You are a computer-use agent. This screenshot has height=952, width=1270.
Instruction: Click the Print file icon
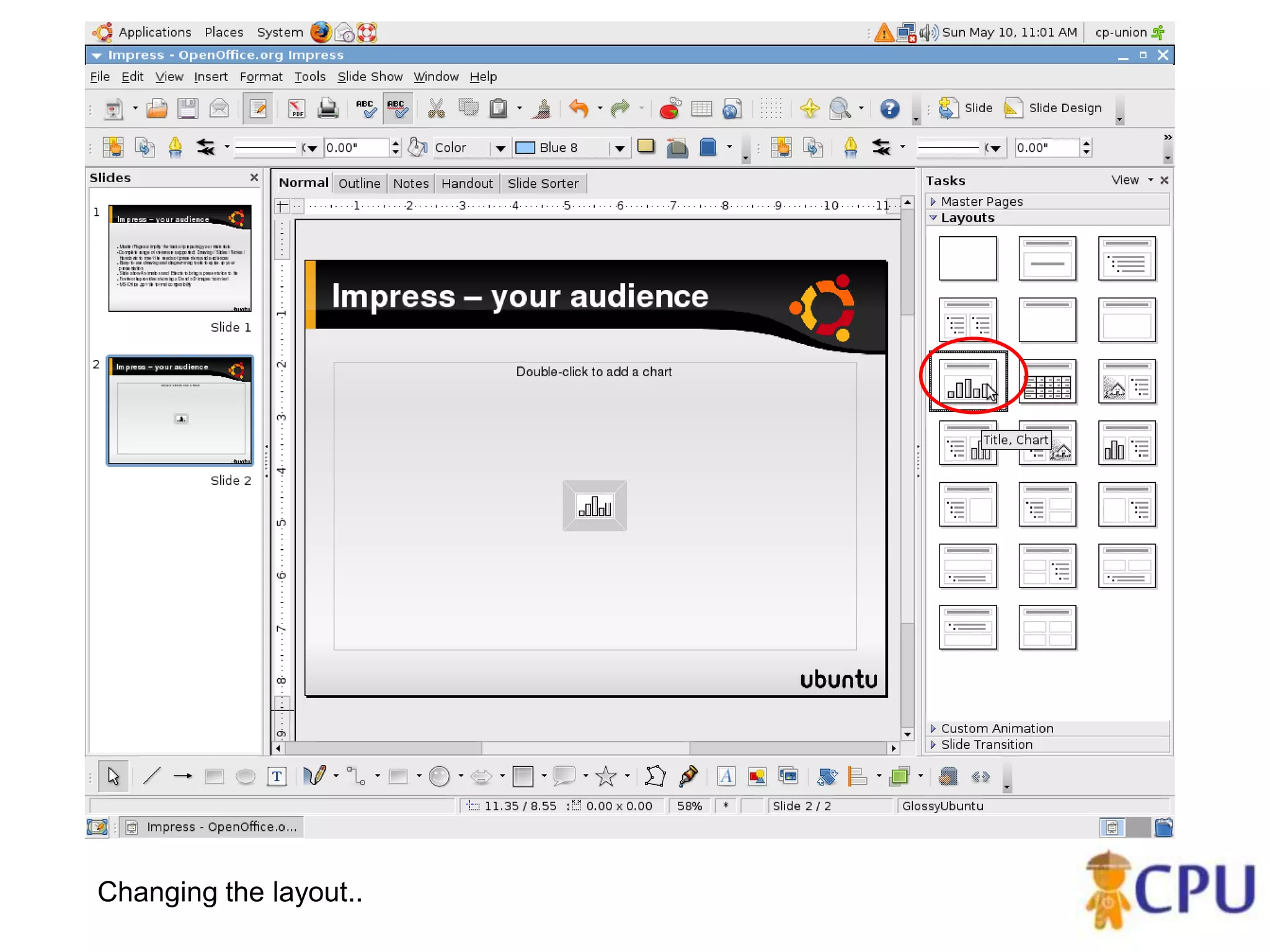327,108
